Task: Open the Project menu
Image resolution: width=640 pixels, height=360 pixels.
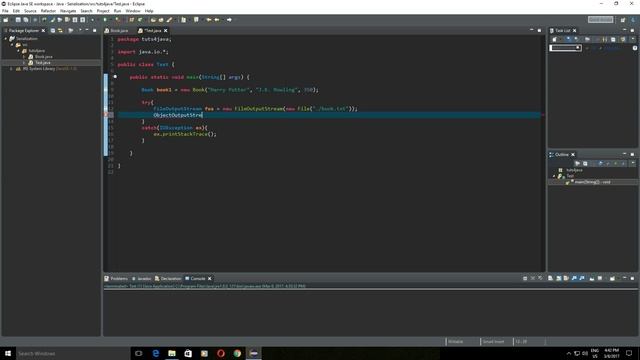Action: point(103,11)
